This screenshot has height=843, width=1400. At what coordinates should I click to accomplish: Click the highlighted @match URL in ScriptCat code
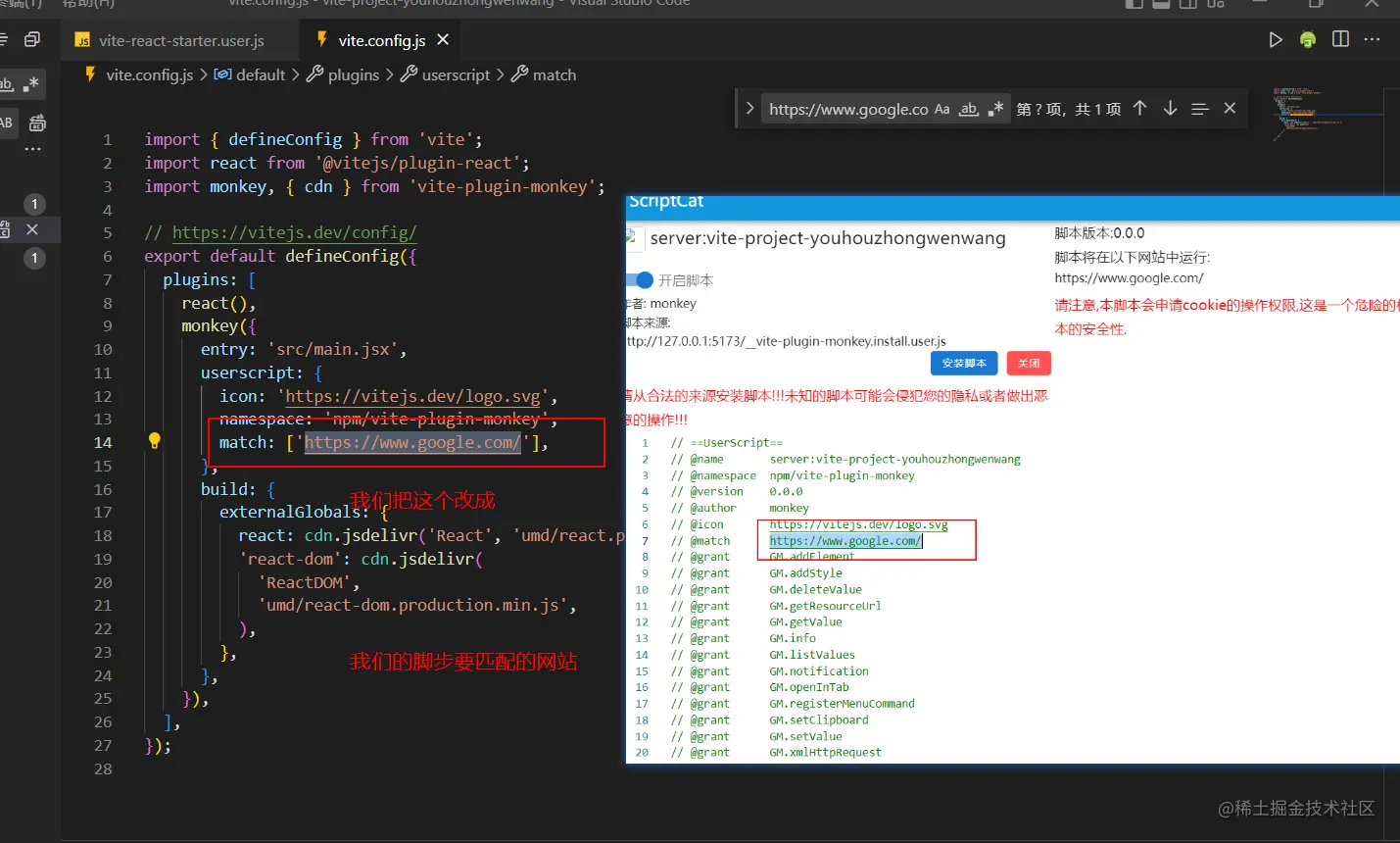[845, 541]
